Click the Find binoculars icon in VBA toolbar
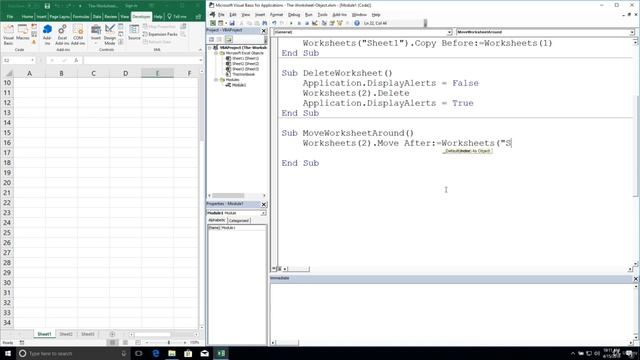Screen dimensions: 640x360 [x=264, y=23]
